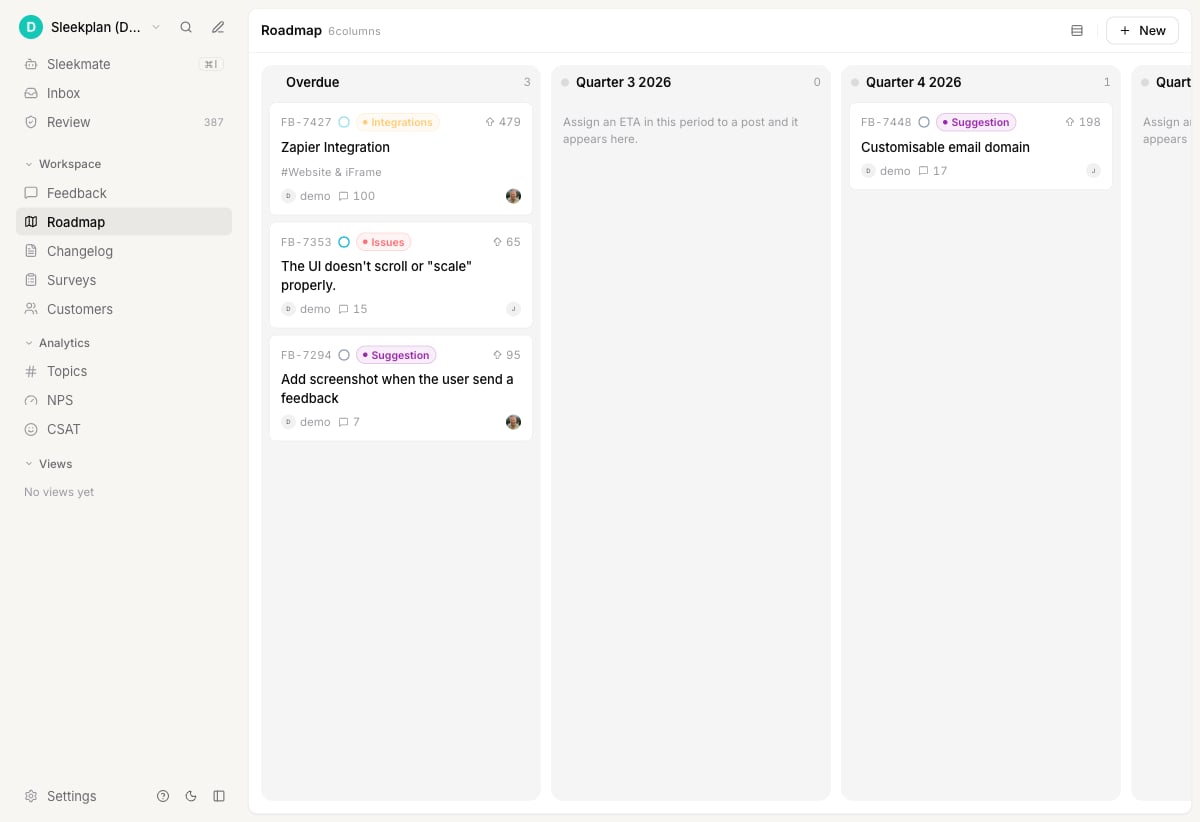Click the status circle on FB-7448
This screenshot has width=1200, height=822.
tap(924, 122)
